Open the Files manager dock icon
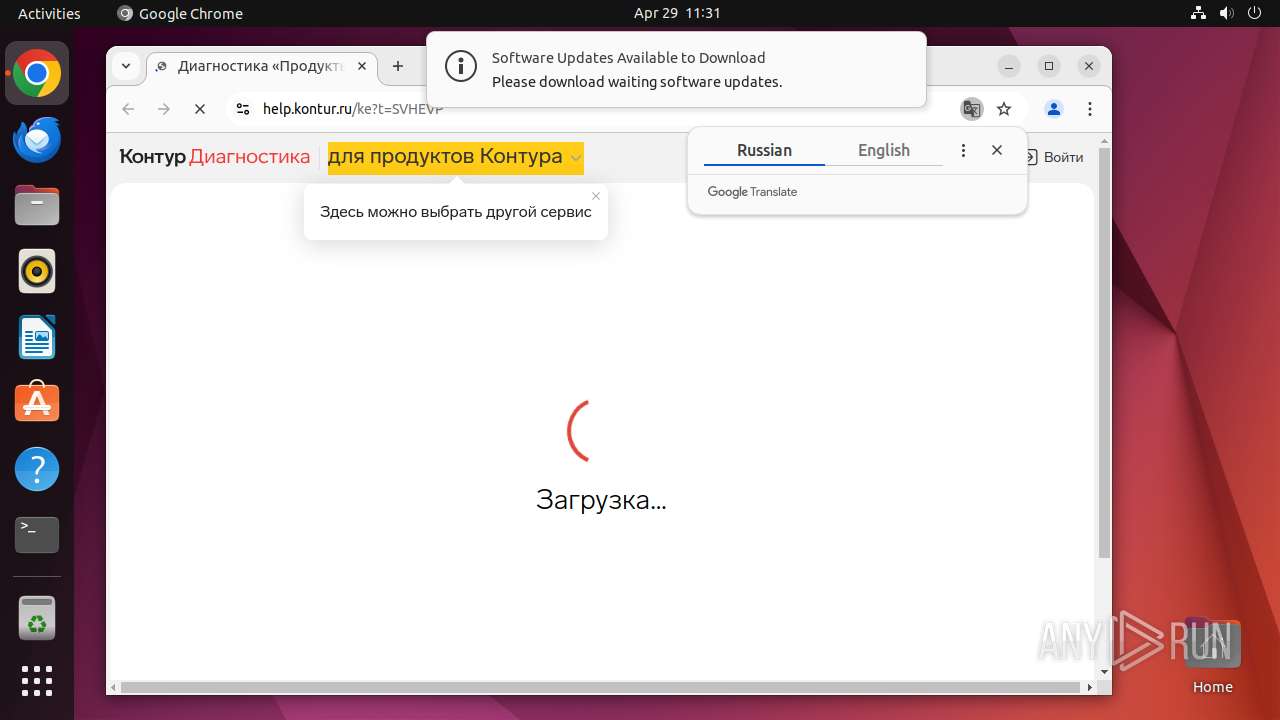 click(x=37, y=206)
